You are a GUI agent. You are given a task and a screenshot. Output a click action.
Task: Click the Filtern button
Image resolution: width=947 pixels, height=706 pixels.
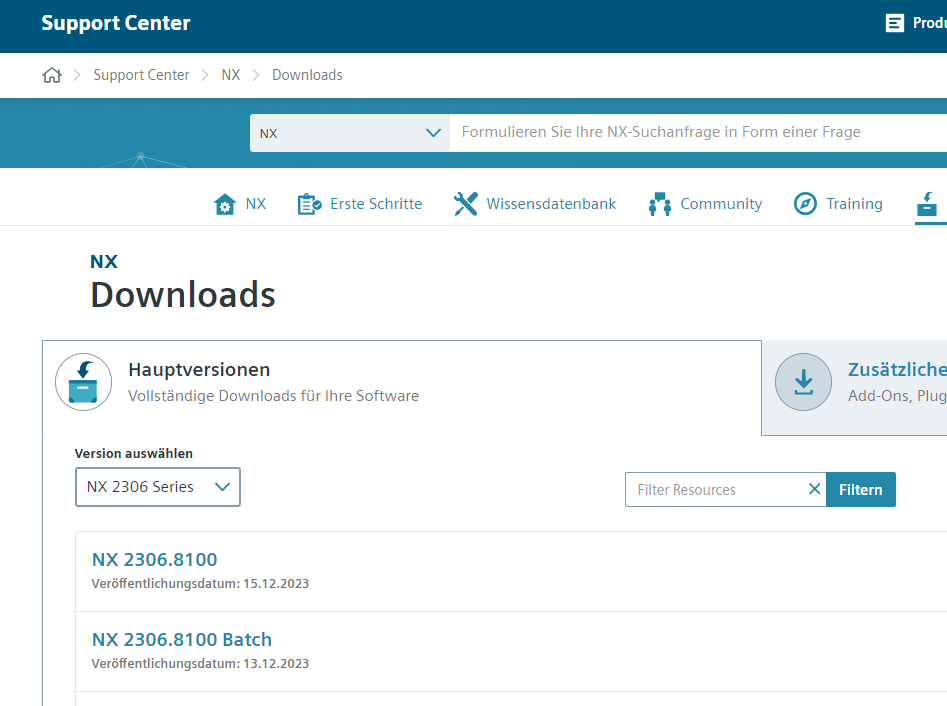coord(861,490)
